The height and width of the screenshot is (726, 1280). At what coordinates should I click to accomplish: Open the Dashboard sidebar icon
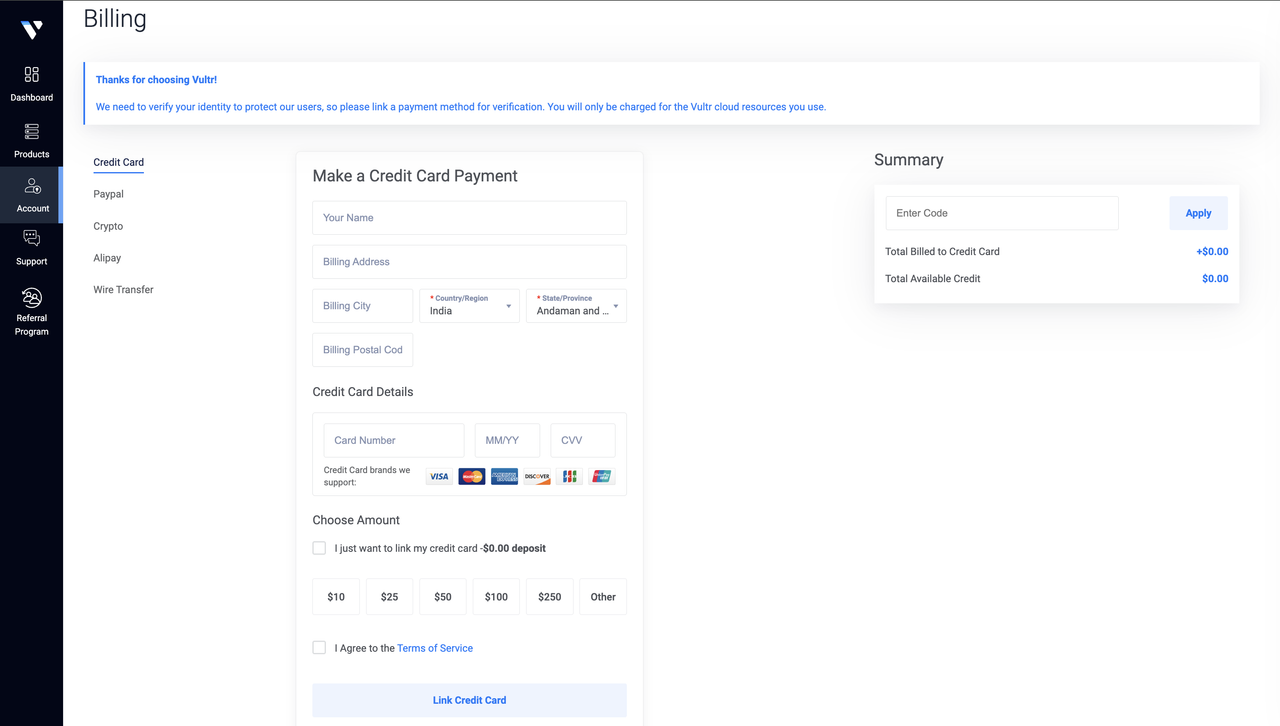click(31, 75)
